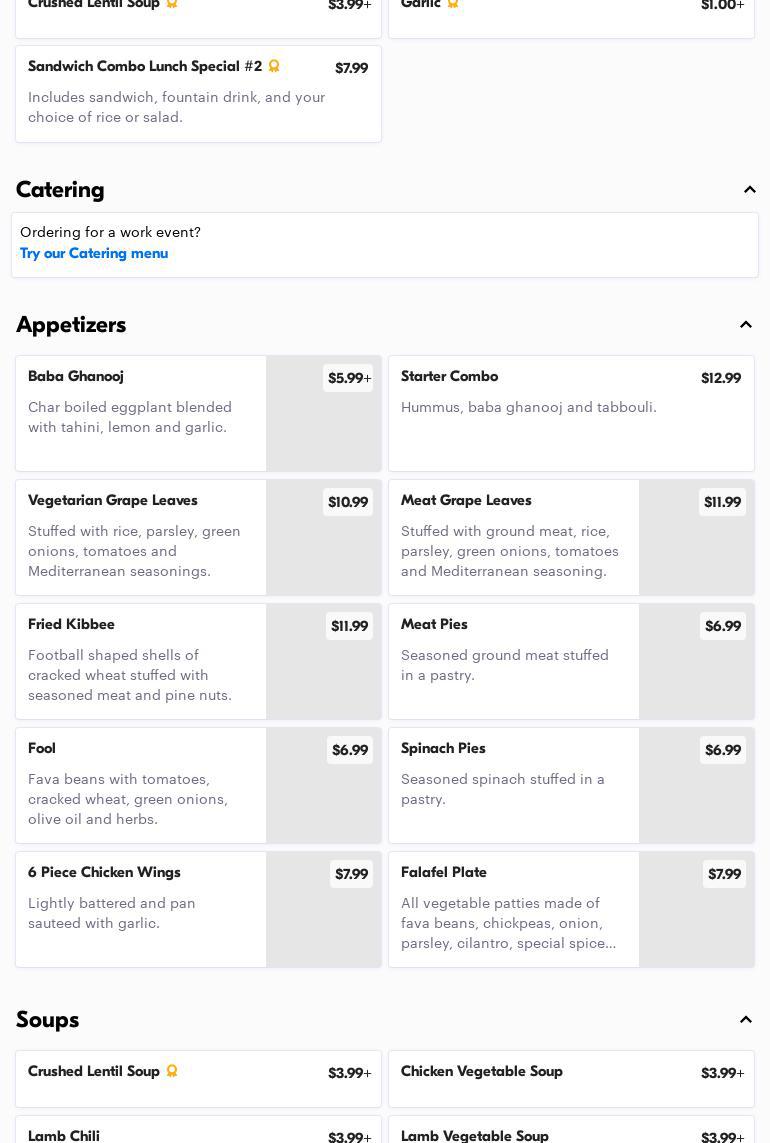This screenshot has width=770, height=1143.
Task: Open the Fried Kibbee item image
Action: click(x=324, y=674)
